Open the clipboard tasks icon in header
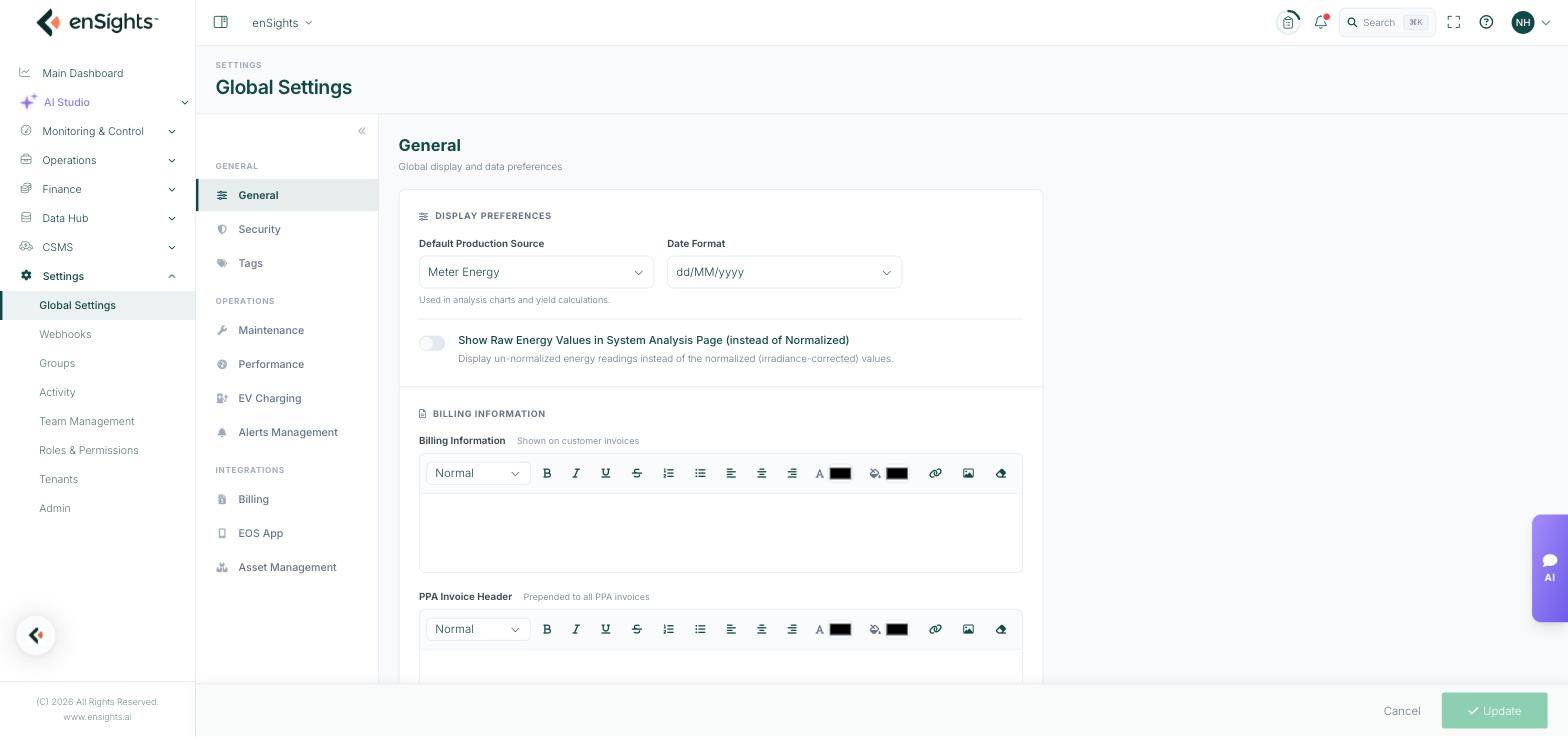 (x=1288, y=22)
